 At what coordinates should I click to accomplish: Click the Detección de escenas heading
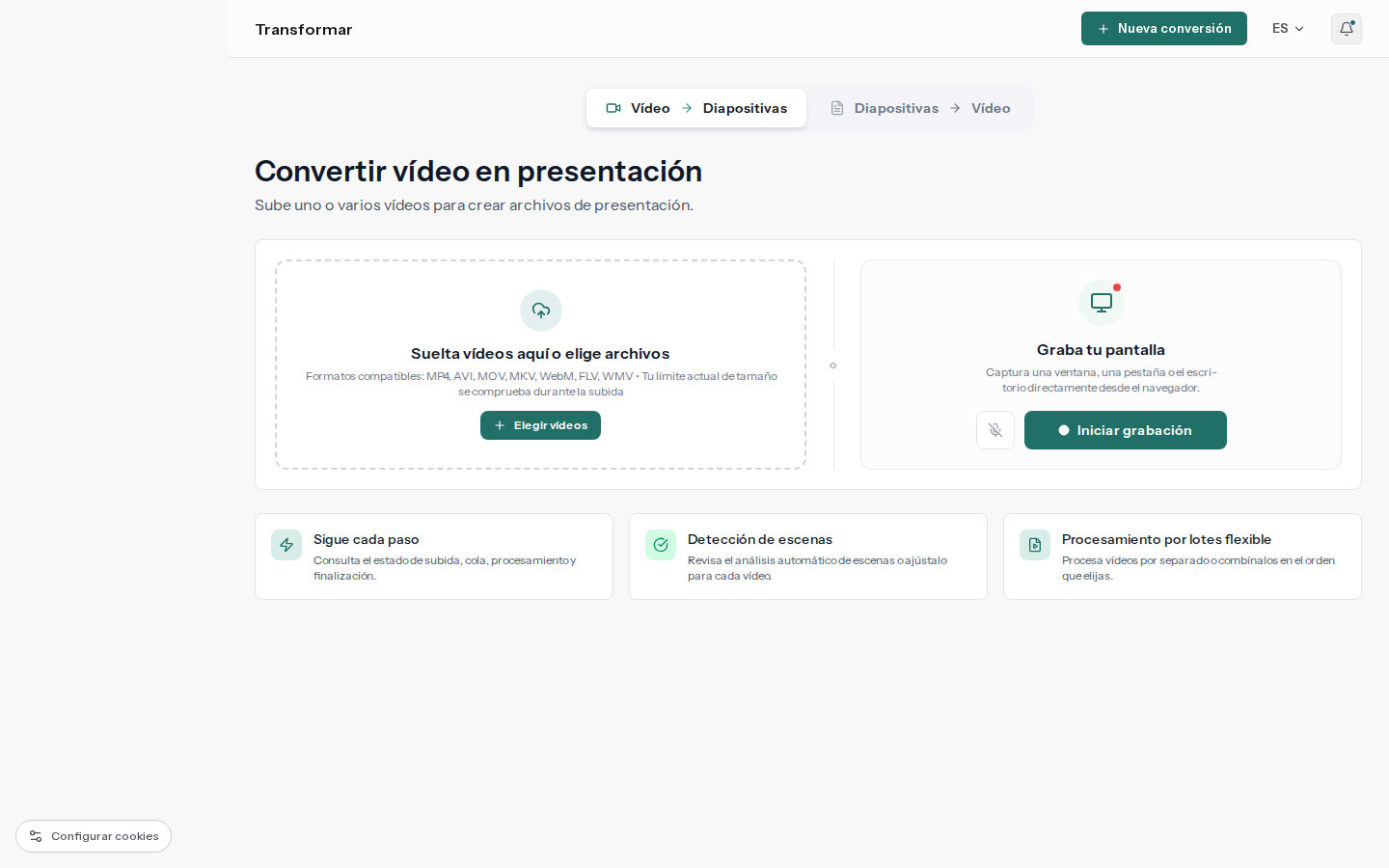pyautogui.click(x=760, y=539)
